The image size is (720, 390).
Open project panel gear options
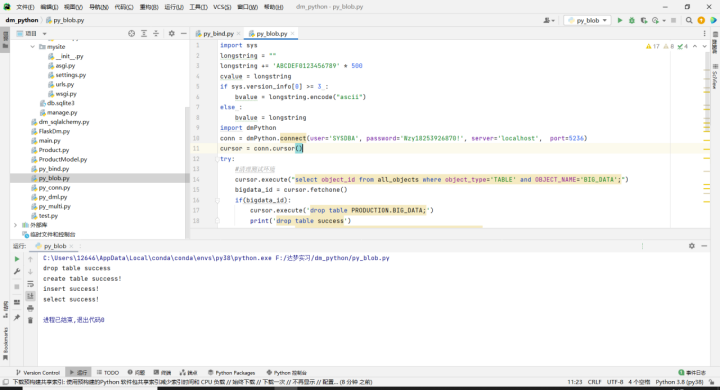tap(172, 34)
